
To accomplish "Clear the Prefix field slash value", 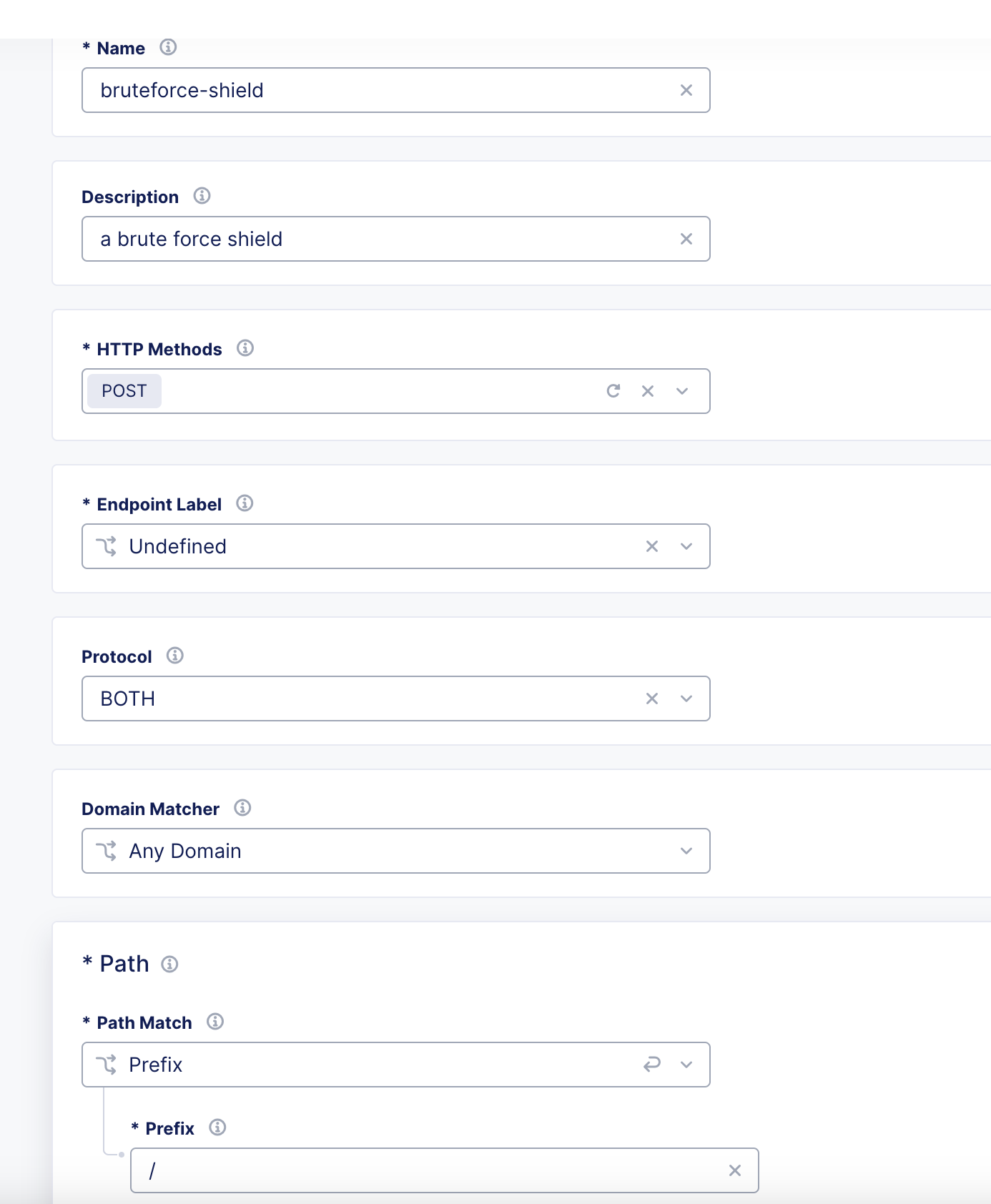I will point(734,1170).
